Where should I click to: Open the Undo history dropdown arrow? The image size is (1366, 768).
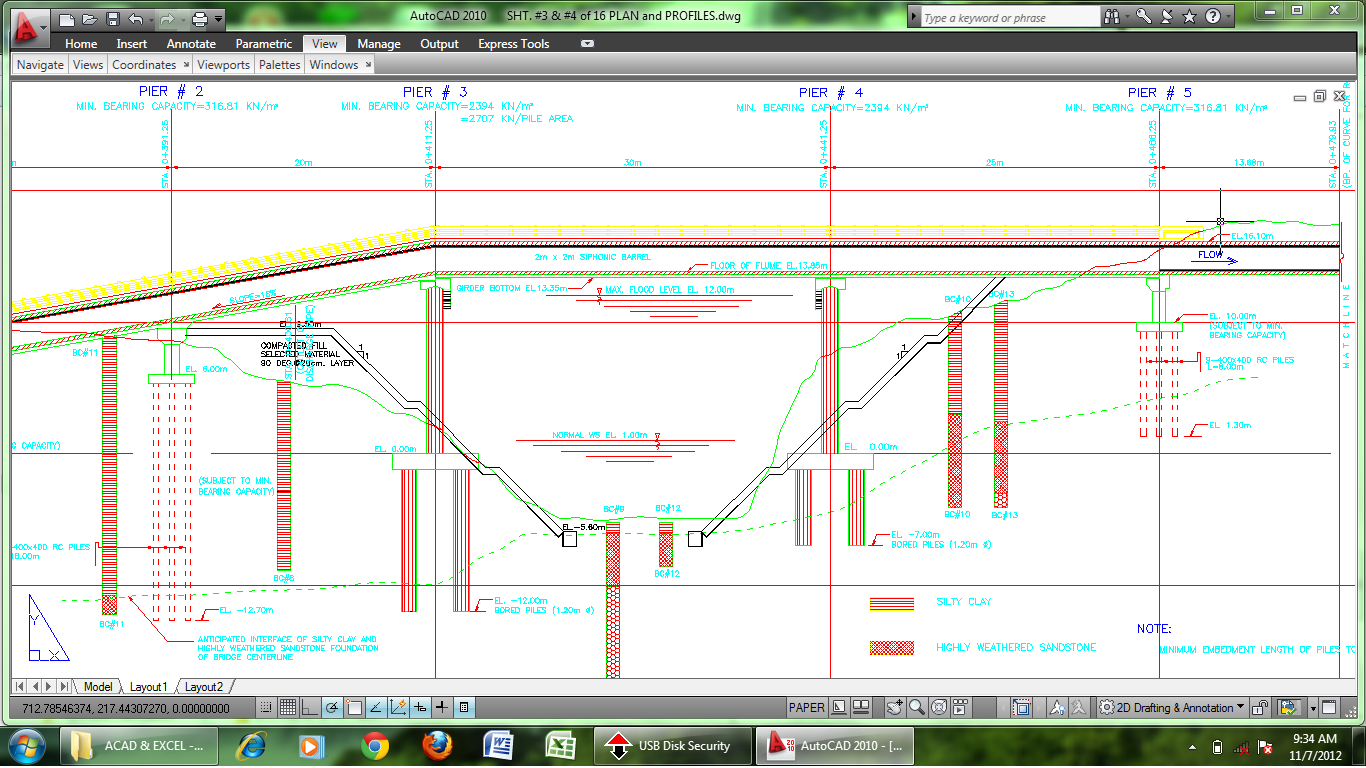[151, 20]
